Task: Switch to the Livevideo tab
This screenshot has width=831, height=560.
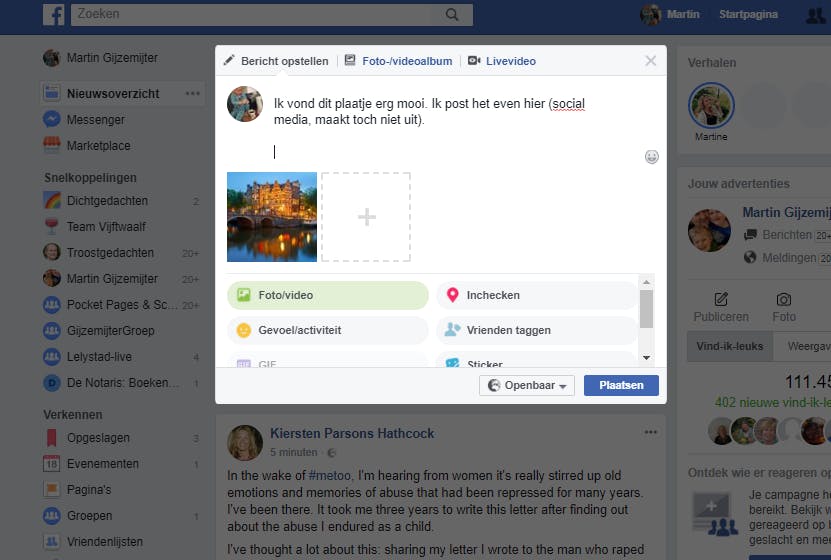Action: [x=502, y=61]
